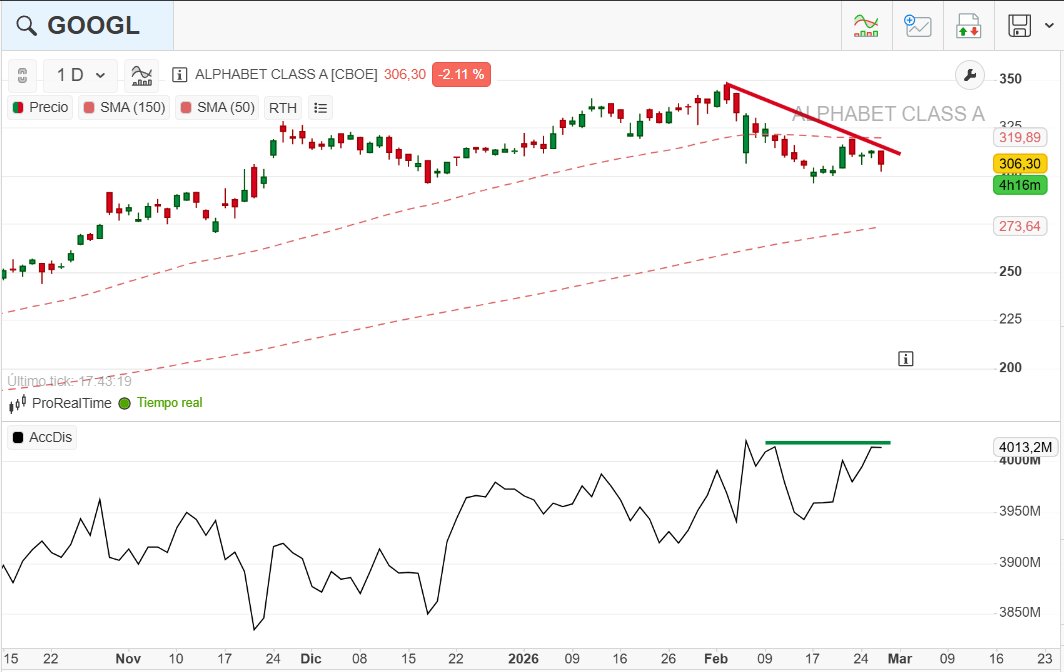Click the Feb label on time axis
Image resolution: width=1064 pixels, height=672 pixels.
pos(716,658)
